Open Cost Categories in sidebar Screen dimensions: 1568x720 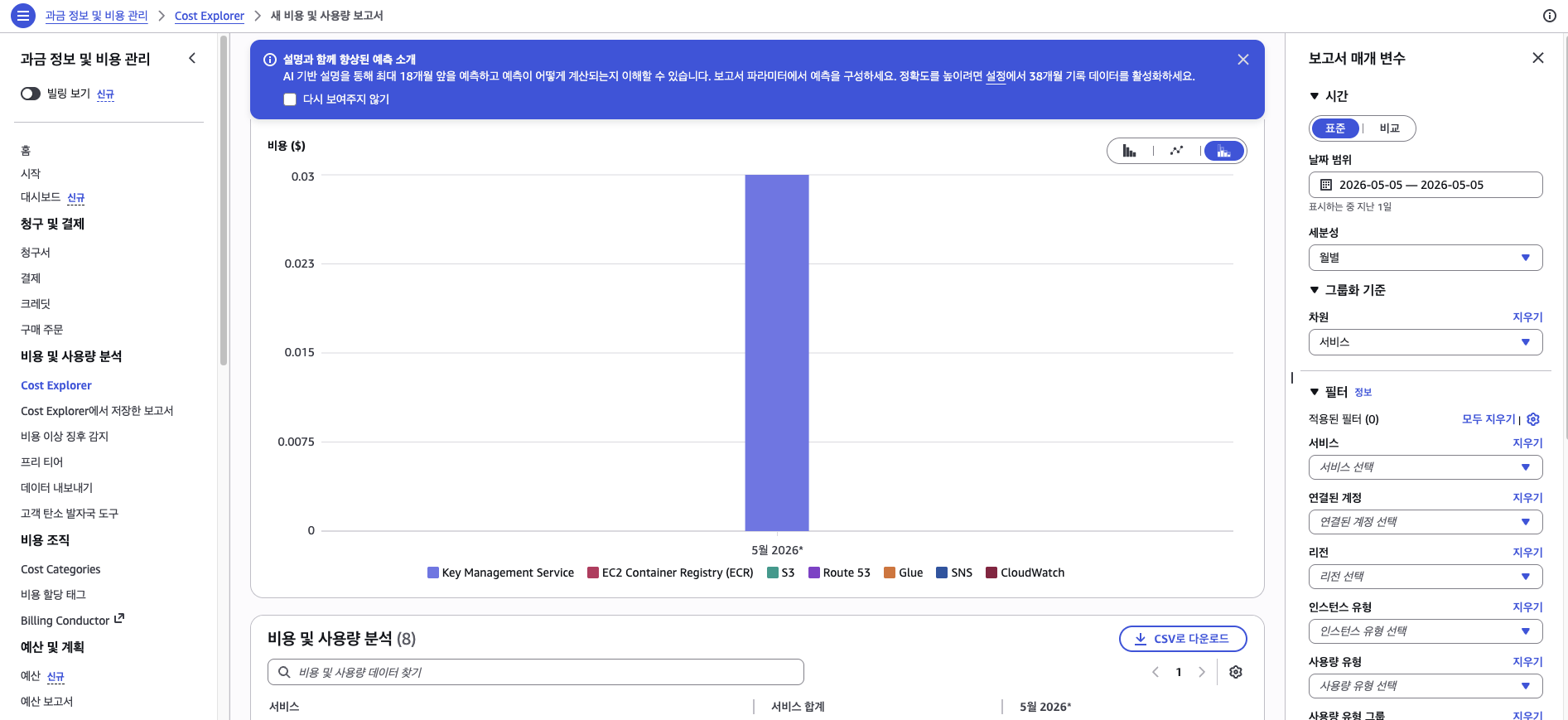[x=60, y=569]
